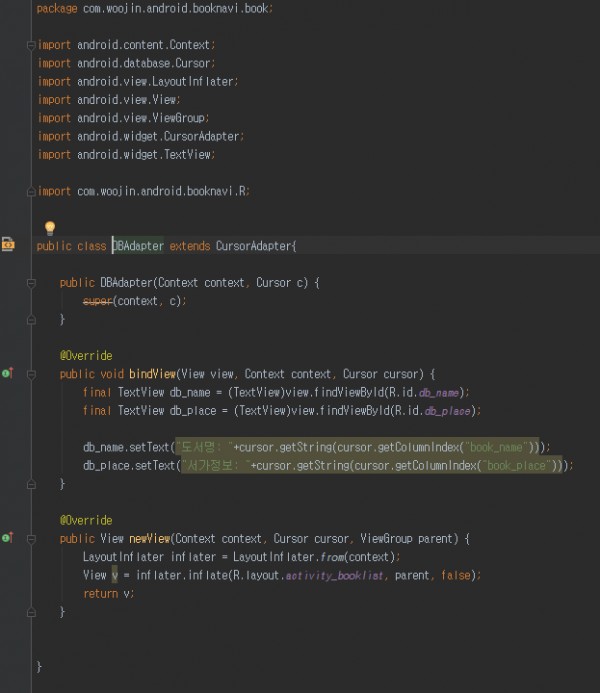This screenshot has width=600, height=693.
Task: Click import android.view.LayoutInflater line
Action: pyautogui.click(x=138, y=81)
